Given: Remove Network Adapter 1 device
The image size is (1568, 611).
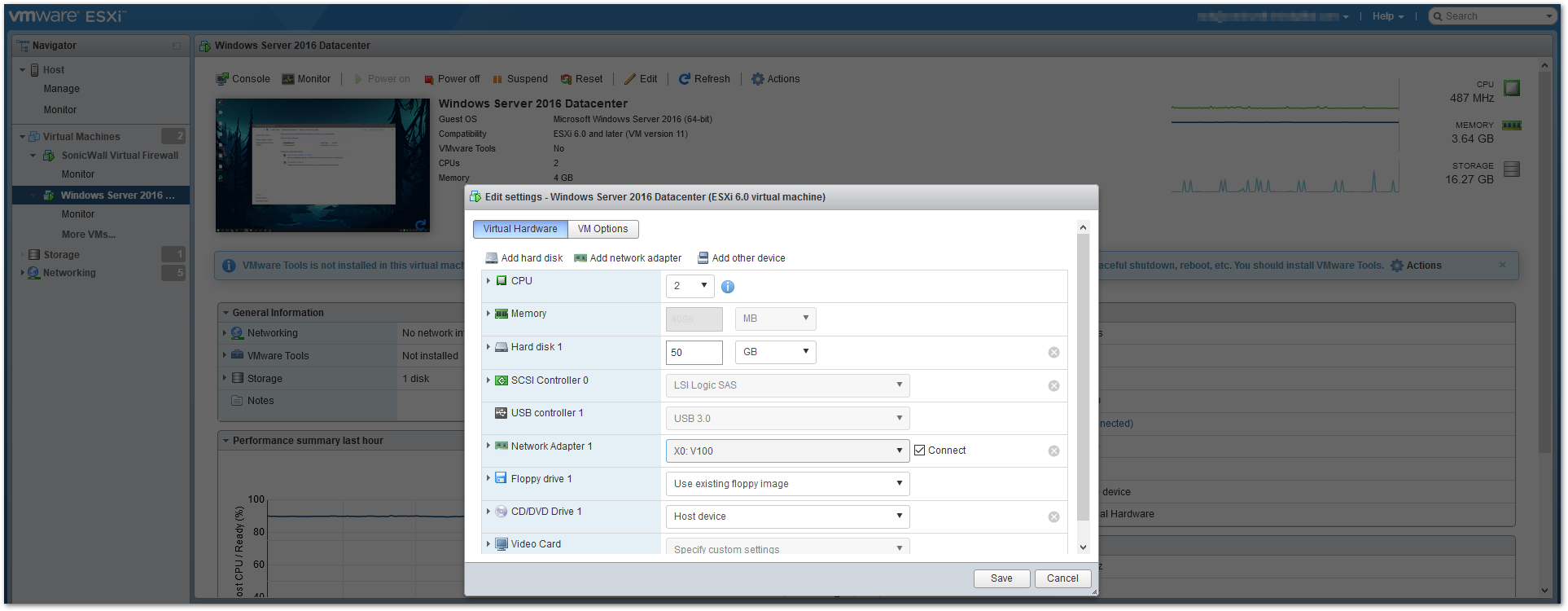Looking at the screenshot, I should click(1053, 451).
